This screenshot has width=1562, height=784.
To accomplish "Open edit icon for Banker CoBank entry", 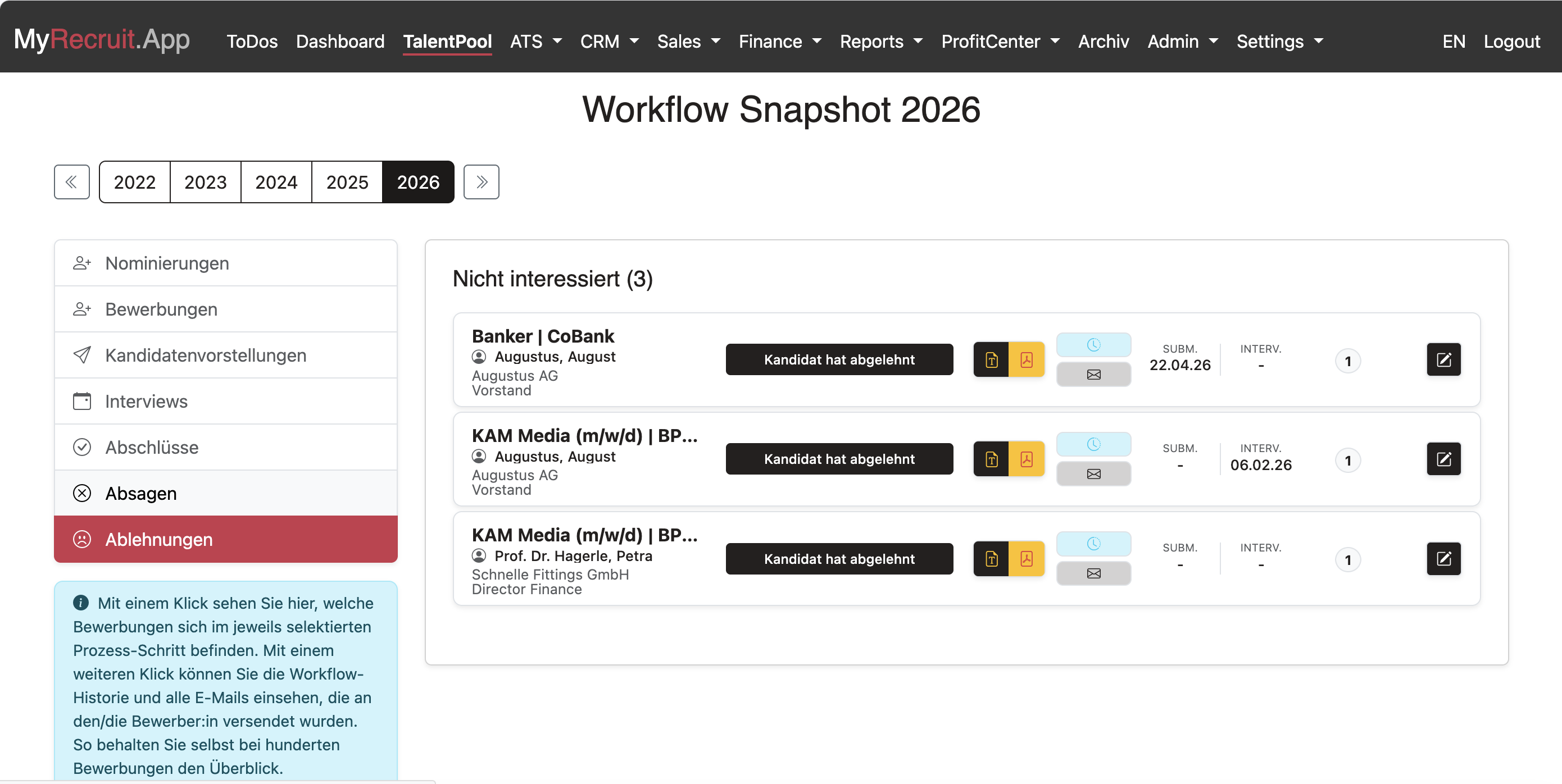I will 1443,360.
